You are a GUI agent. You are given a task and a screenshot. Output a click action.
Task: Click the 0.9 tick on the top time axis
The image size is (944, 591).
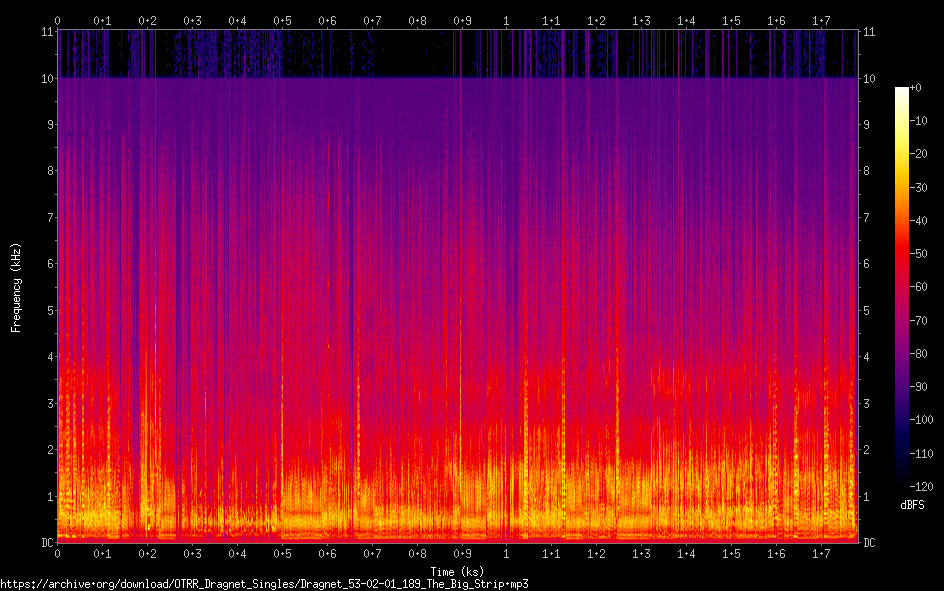(x=462, y=20)
